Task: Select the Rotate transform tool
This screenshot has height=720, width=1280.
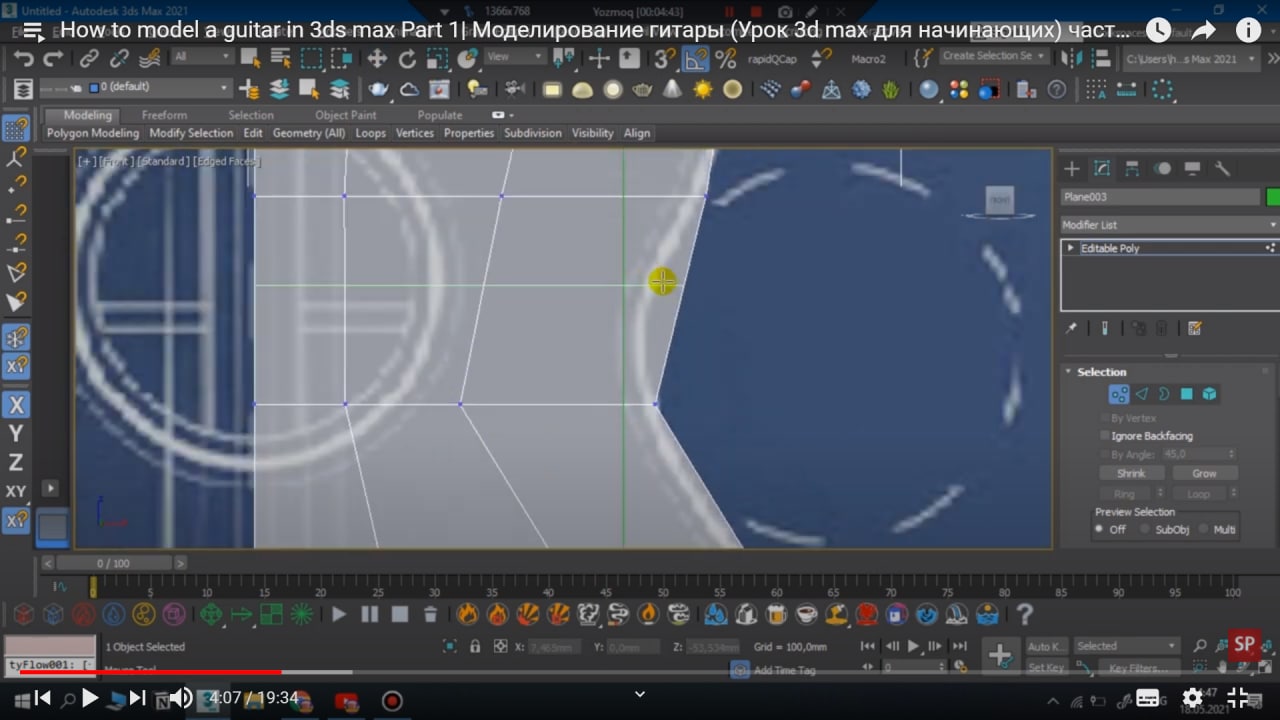Action: 407,58
